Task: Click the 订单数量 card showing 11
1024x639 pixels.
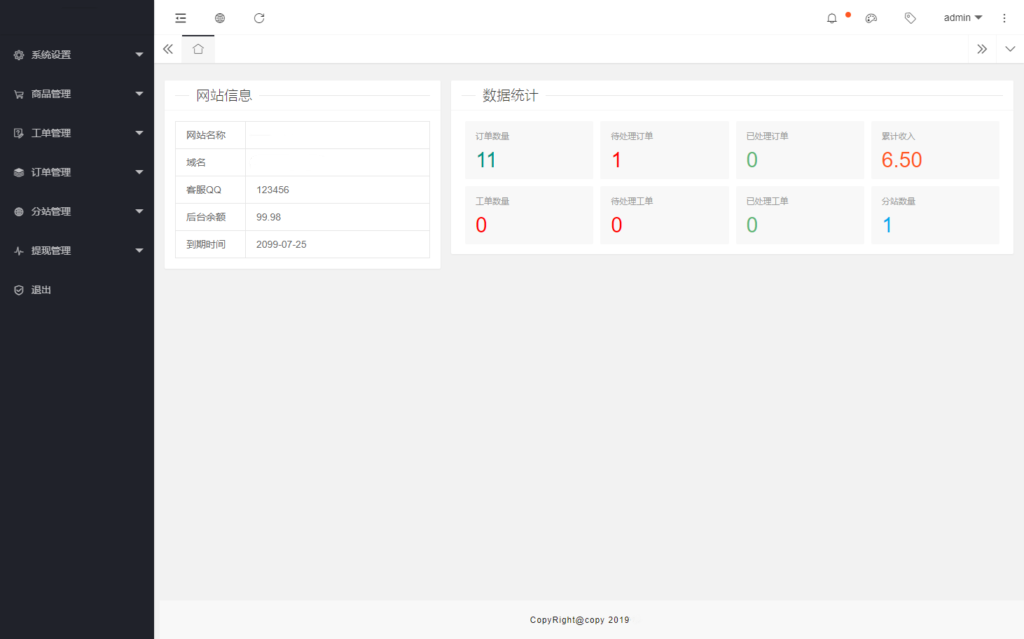Action: (x=529, y=150)
